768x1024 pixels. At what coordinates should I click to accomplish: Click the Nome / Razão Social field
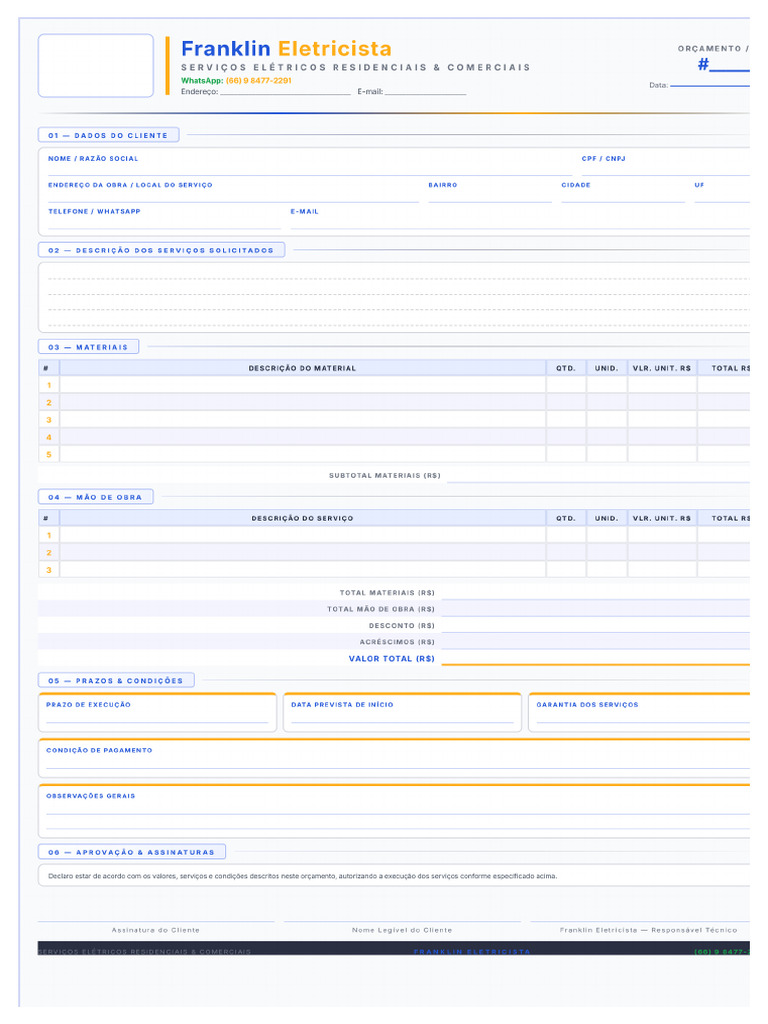(x=310, y=169)
